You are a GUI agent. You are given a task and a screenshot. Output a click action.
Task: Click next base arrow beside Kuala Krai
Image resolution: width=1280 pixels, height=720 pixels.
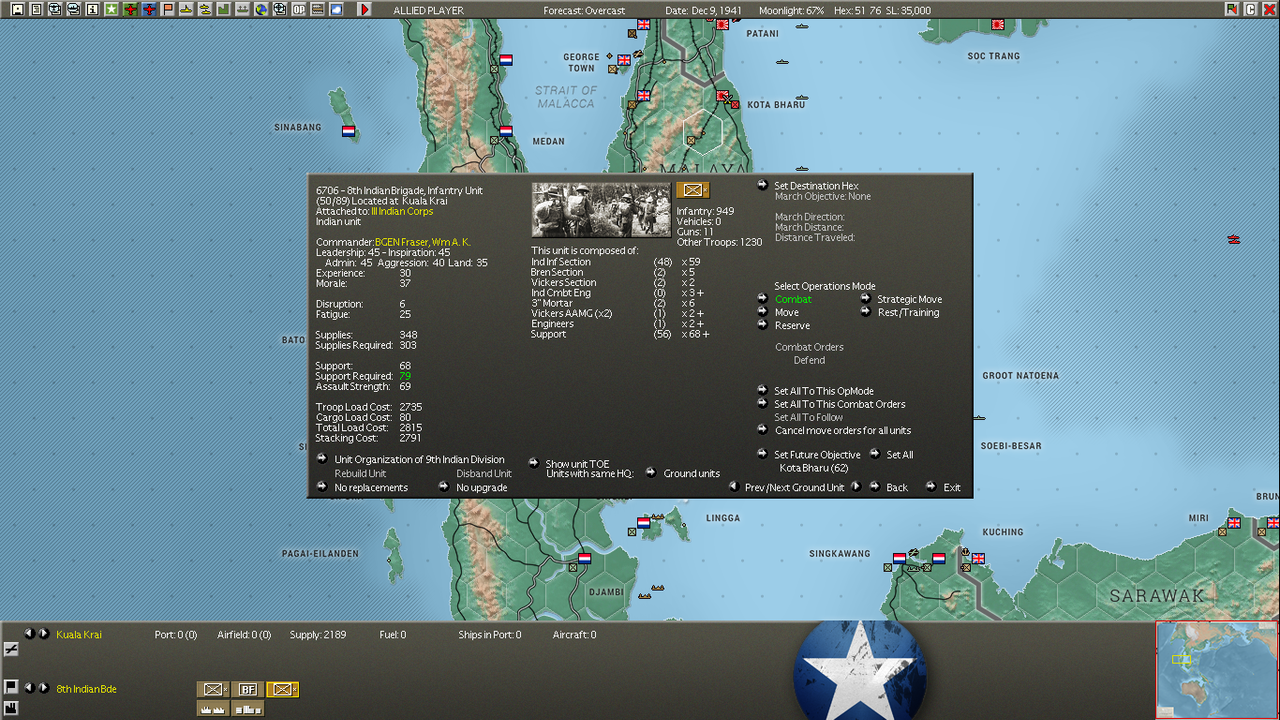click(x=43, y=634)
